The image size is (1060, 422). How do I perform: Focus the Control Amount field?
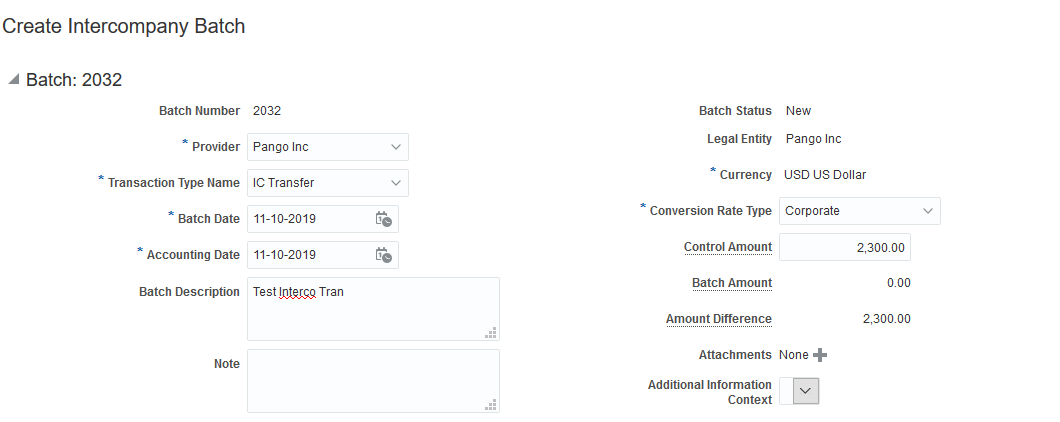click(x=844, y=247)
